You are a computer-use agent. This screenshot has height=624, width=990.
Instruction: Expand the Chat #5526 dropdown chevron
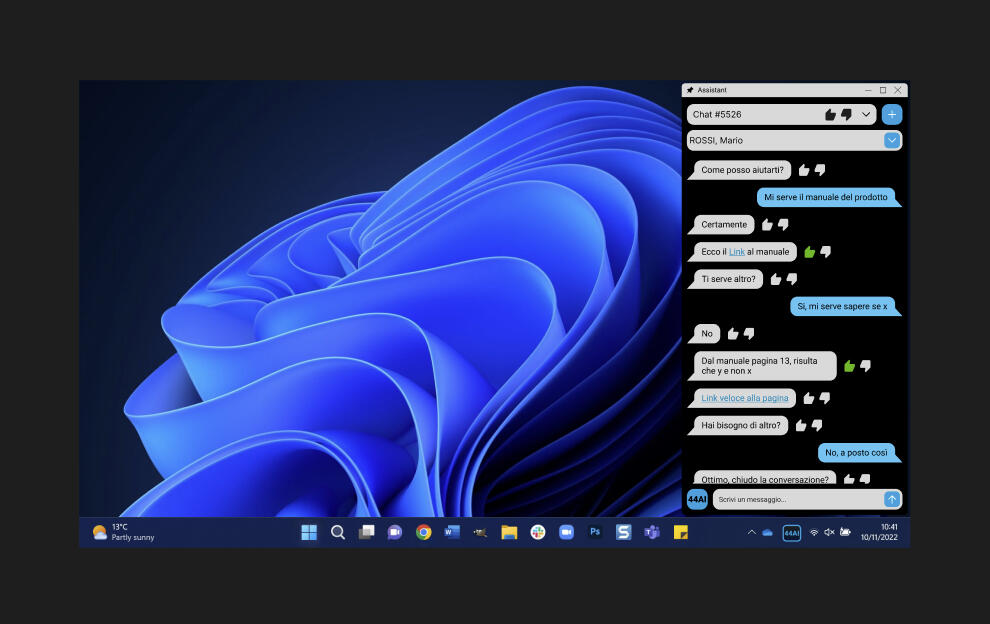866,115
